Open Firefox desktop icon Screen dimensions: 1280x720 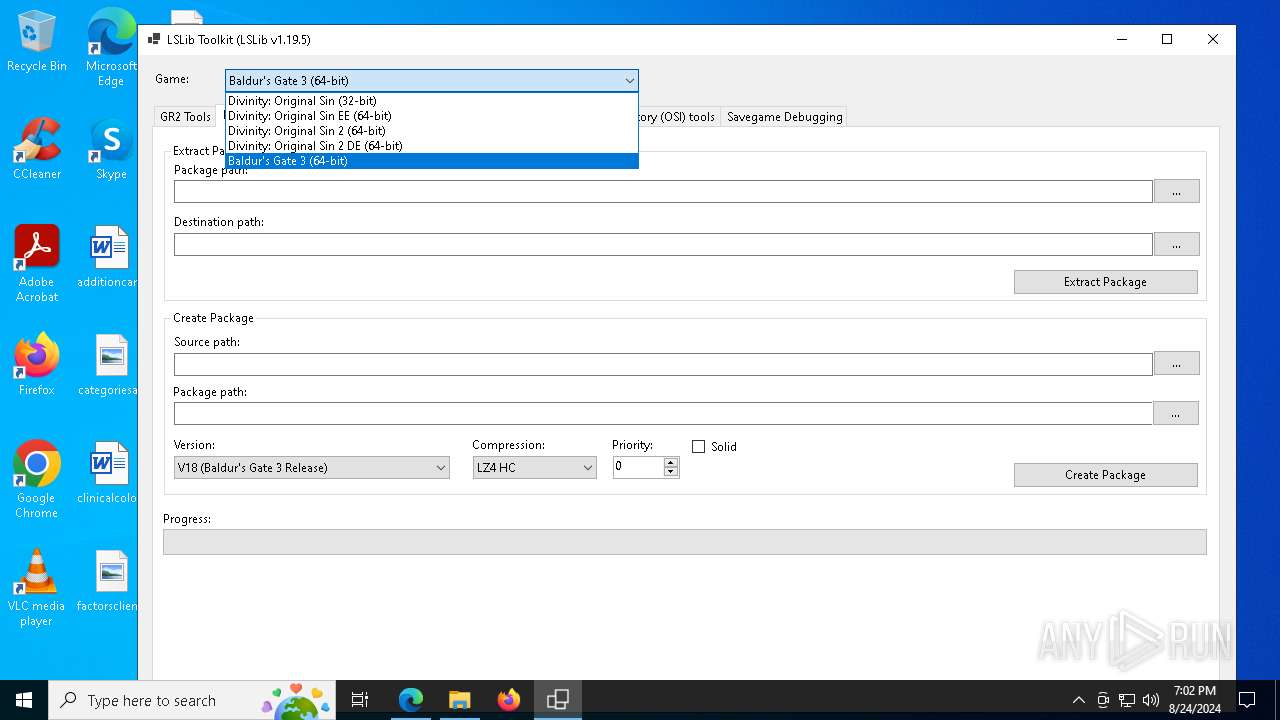click(37, 365)
